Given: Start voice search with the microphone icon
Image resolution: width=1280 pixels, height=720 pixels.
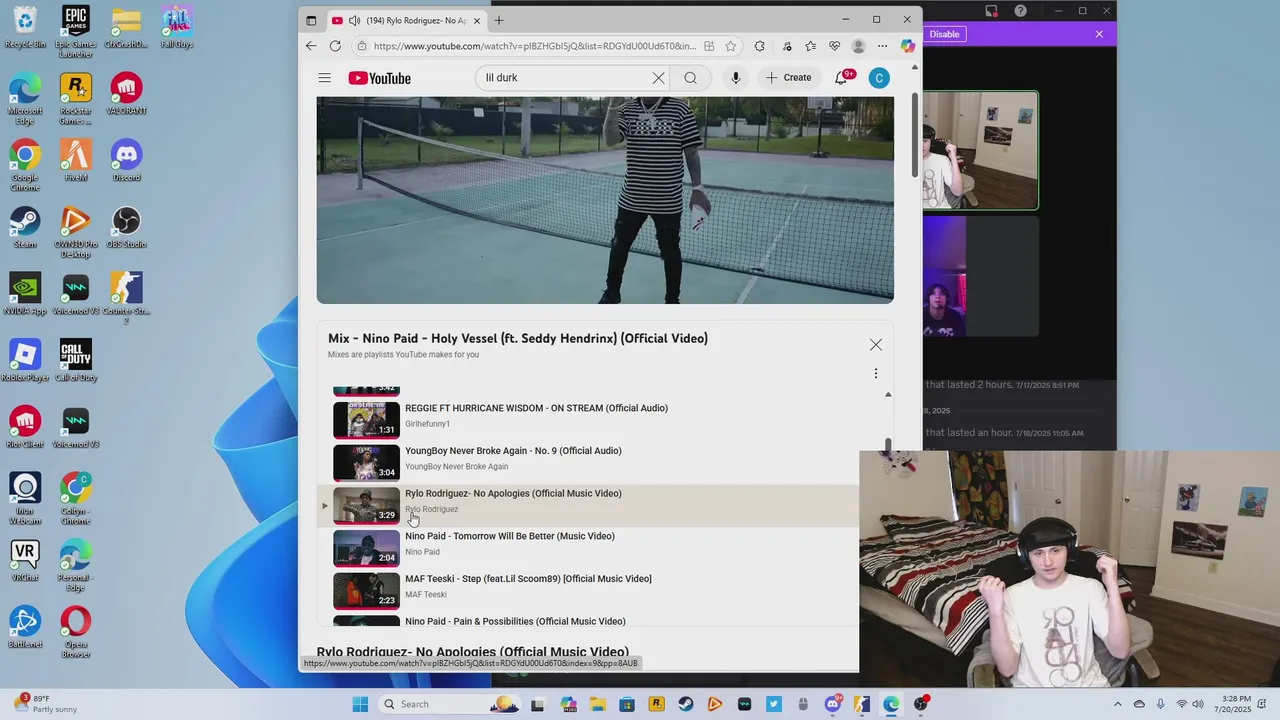Looking at the screenshot, I should [x=736, y=78].
